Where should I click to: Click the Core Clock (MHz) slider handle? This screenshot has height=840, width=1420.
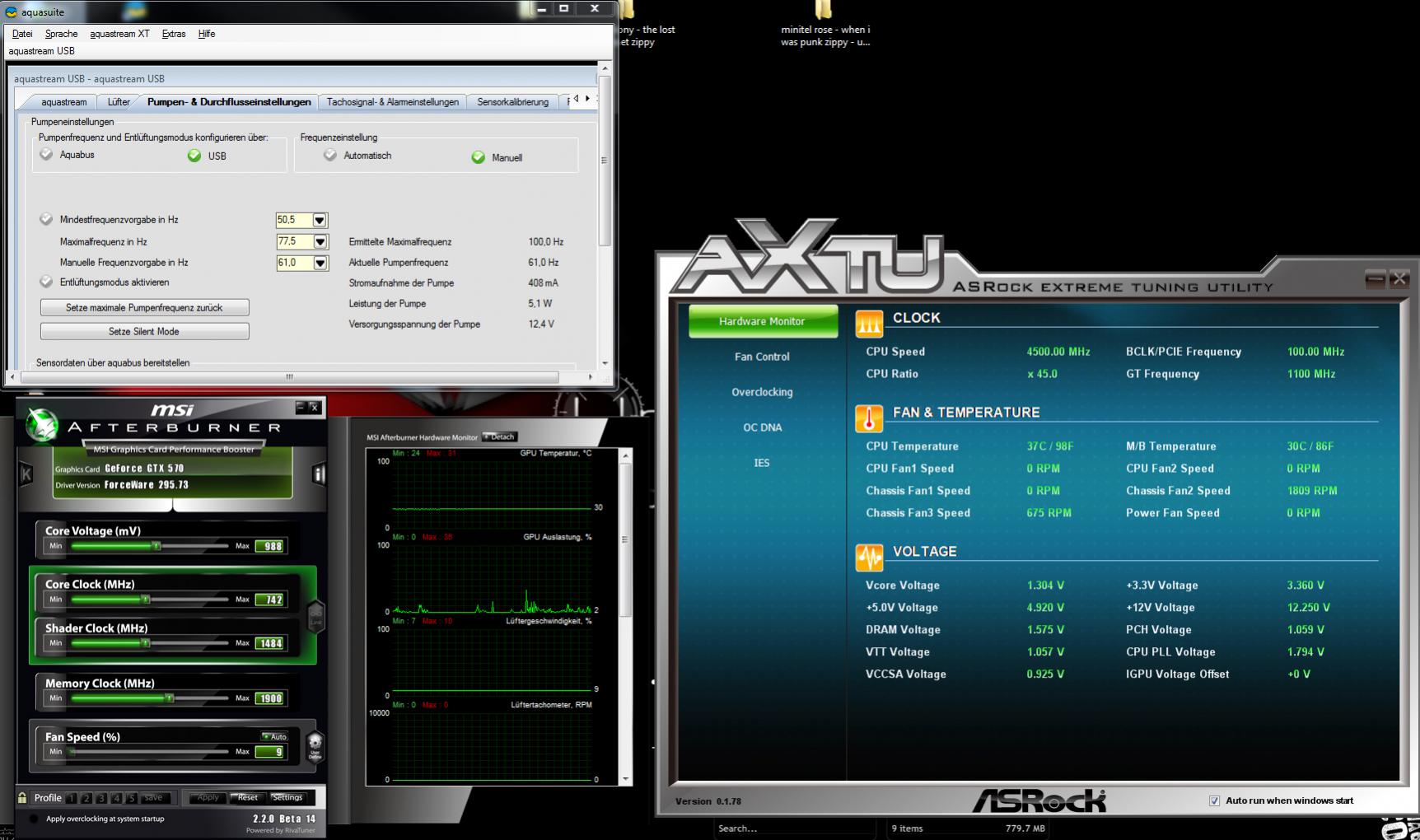click(x=145, y=600)
